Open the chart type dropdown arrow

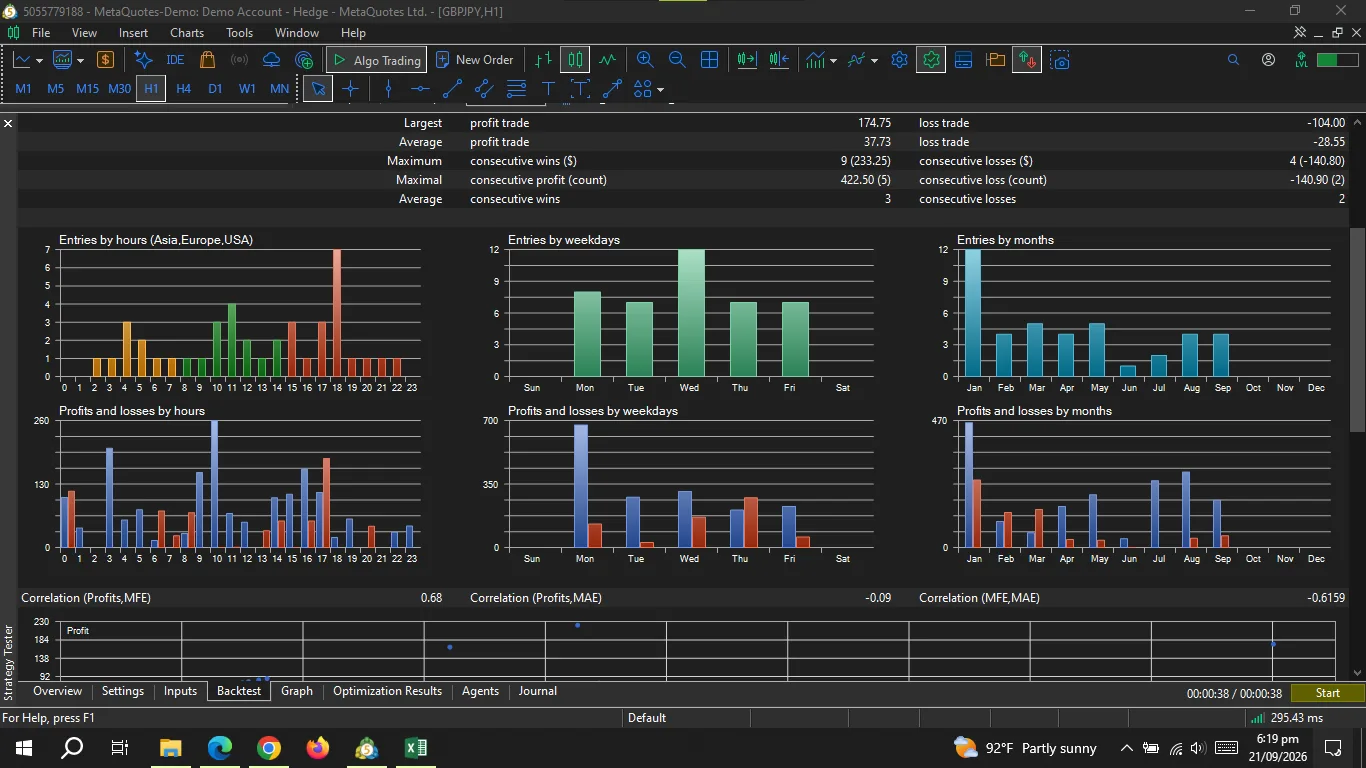[x=39, y=61]
